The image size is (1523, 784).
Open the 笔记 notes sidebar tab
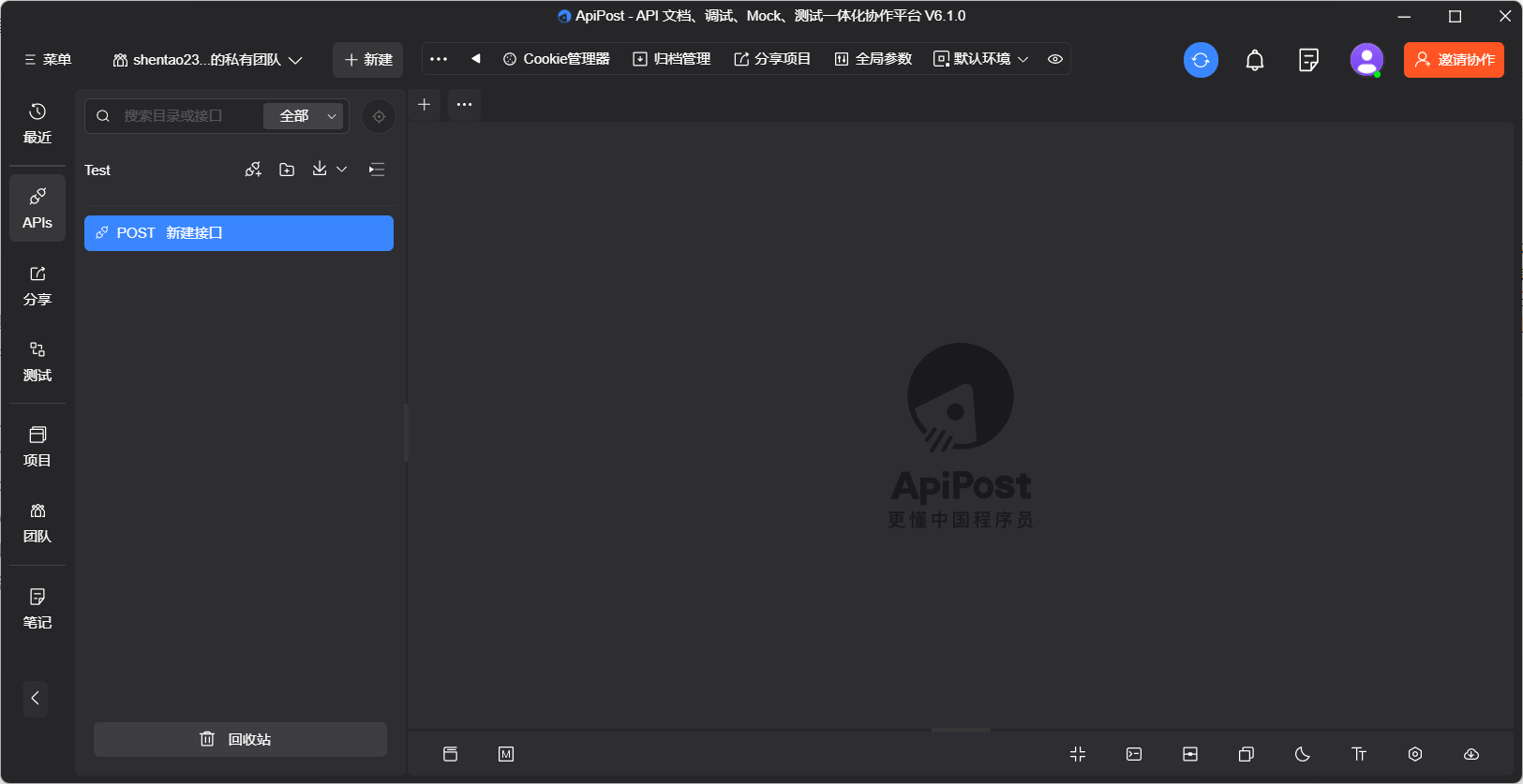coord(37,609)
